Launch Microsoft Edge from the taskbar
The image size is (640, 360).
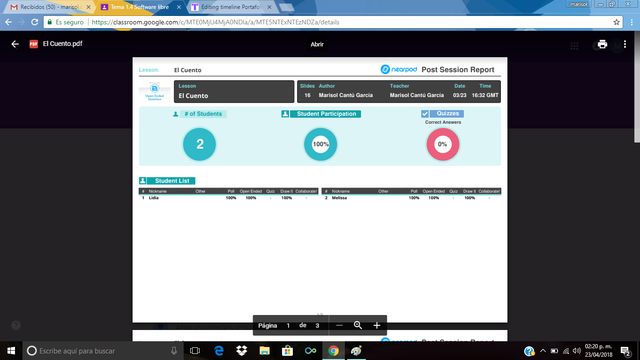[219, 351]
